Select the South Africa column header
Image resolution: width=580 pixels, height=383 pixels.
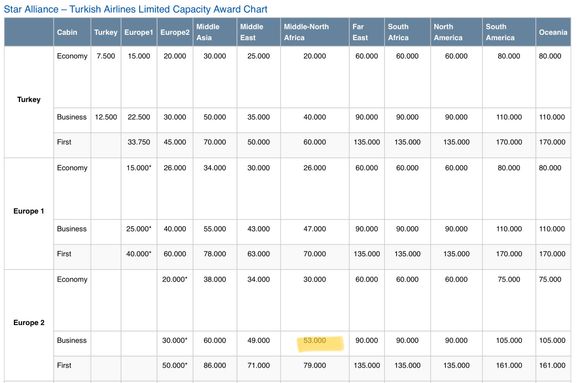tap(398, 32)
